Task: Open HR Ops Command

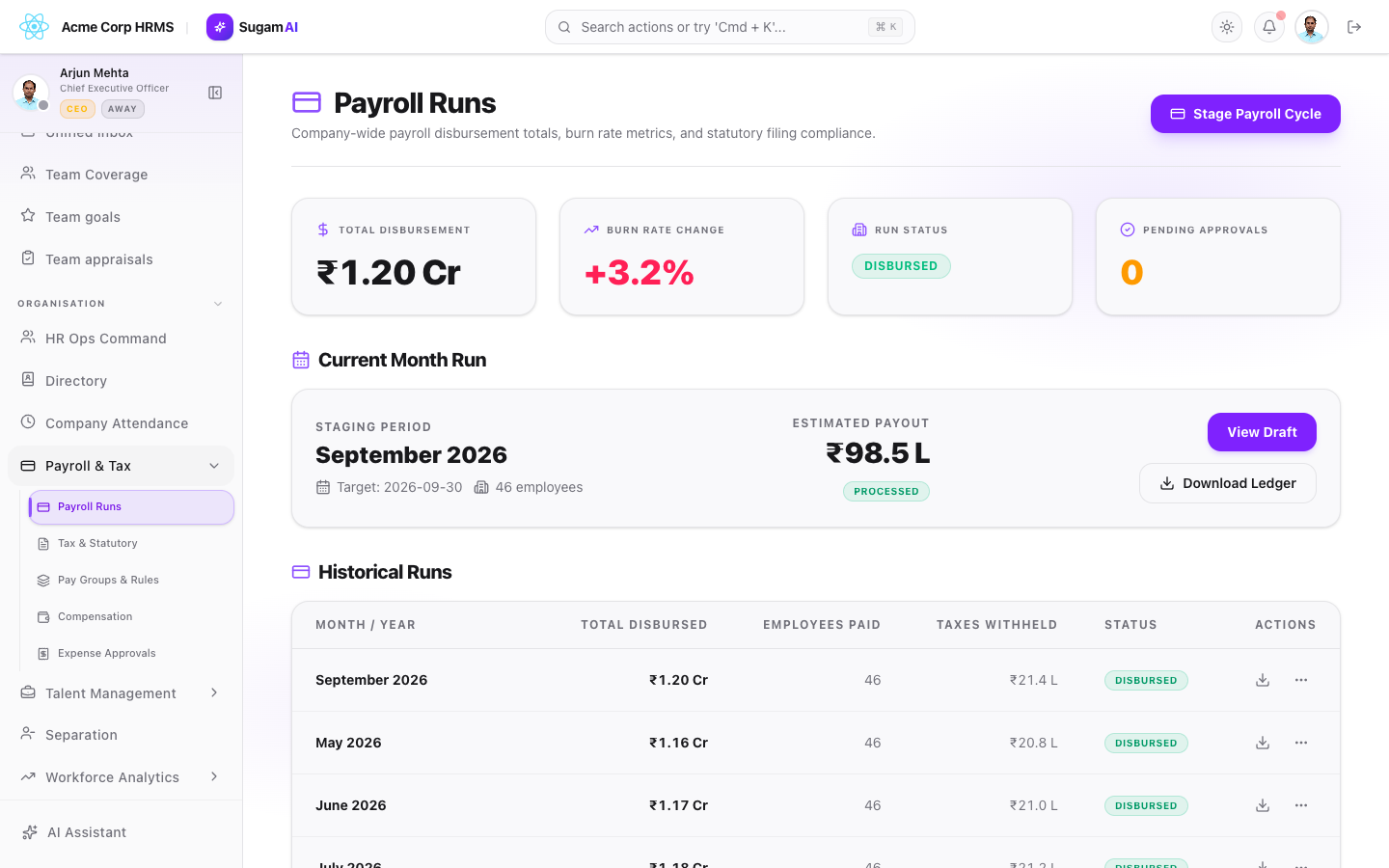Action: 121,339
